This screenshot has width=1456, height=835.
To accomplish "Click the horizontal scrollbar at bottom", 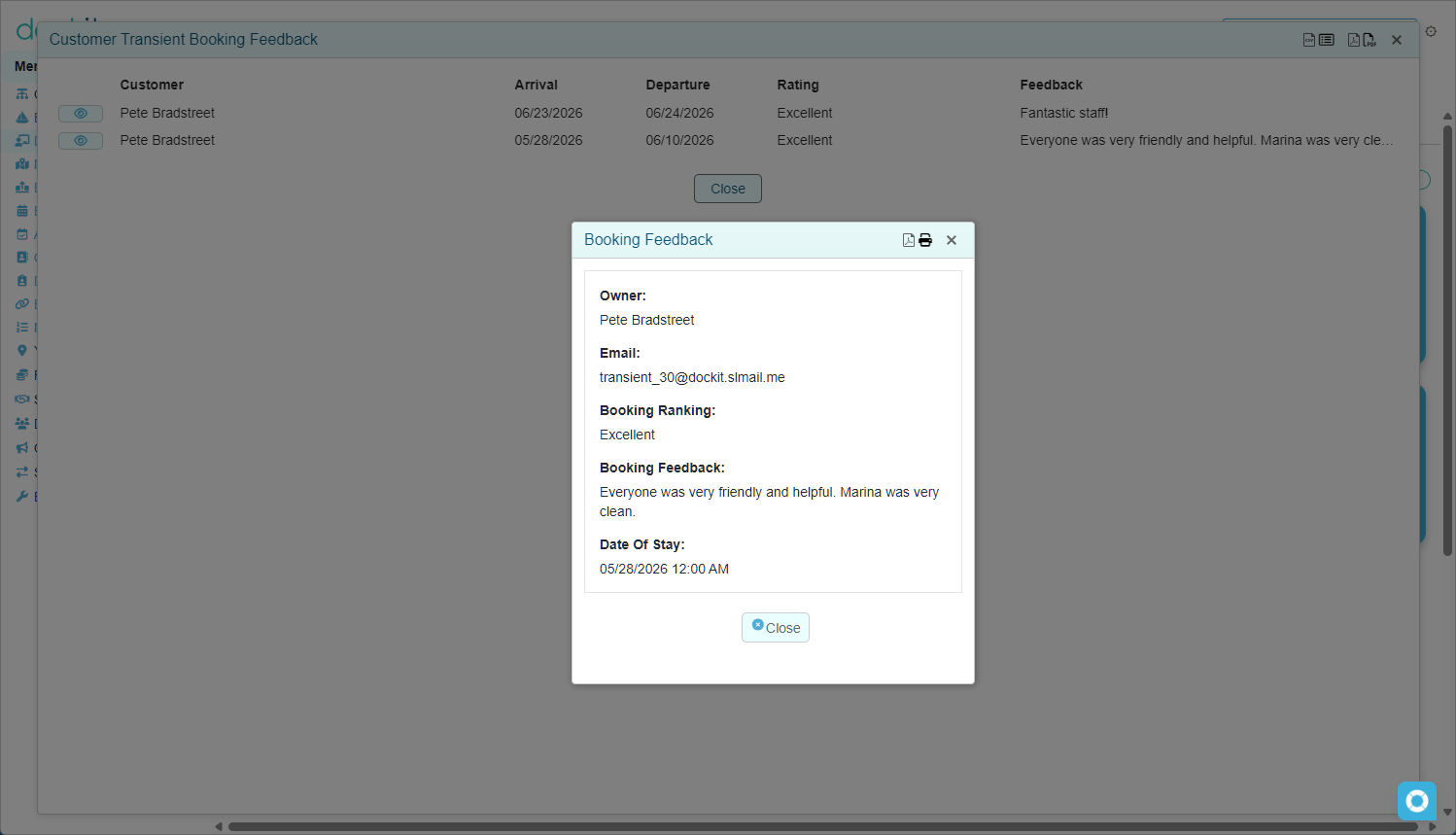I will pyautogui.click(x=822, y=827).
